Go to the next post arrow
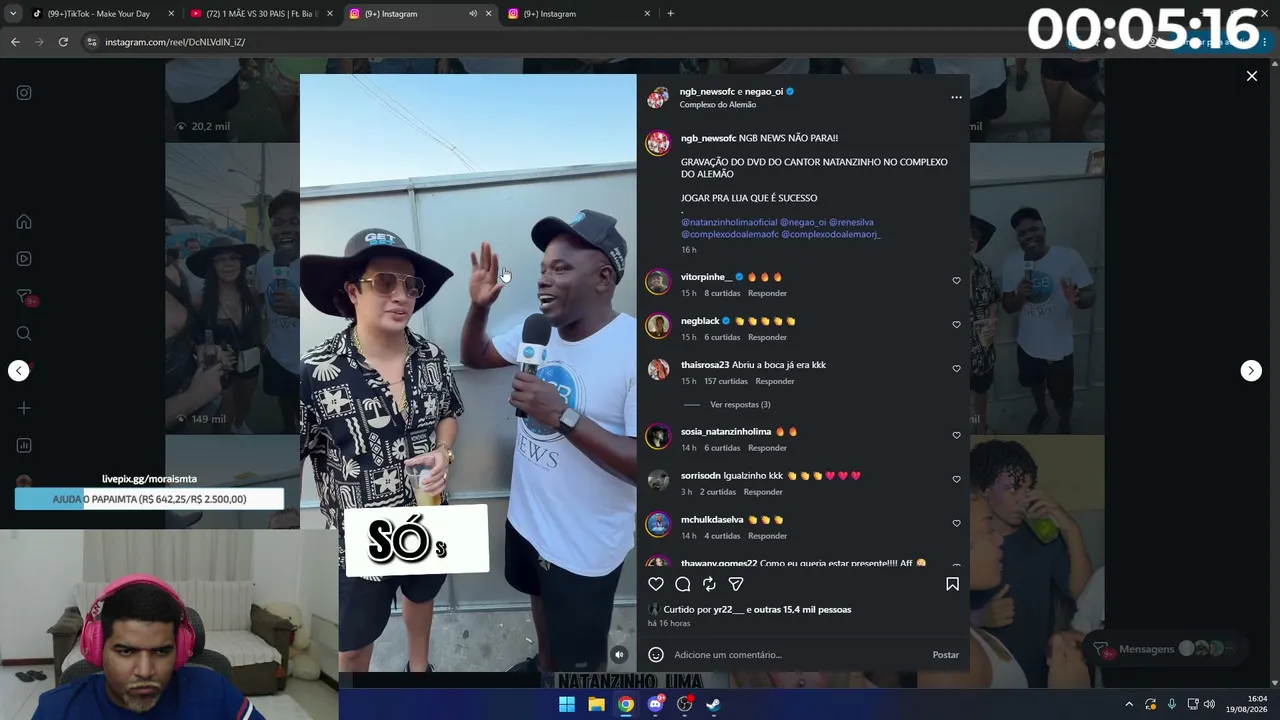 1251,371
